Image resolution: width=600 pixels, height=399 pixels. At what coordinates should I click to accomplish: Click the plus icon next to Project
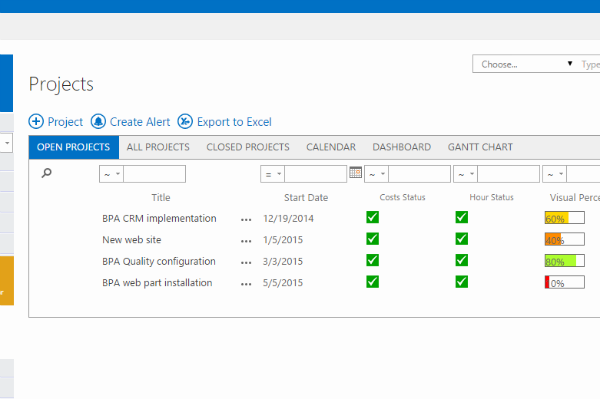pos(36,122)
